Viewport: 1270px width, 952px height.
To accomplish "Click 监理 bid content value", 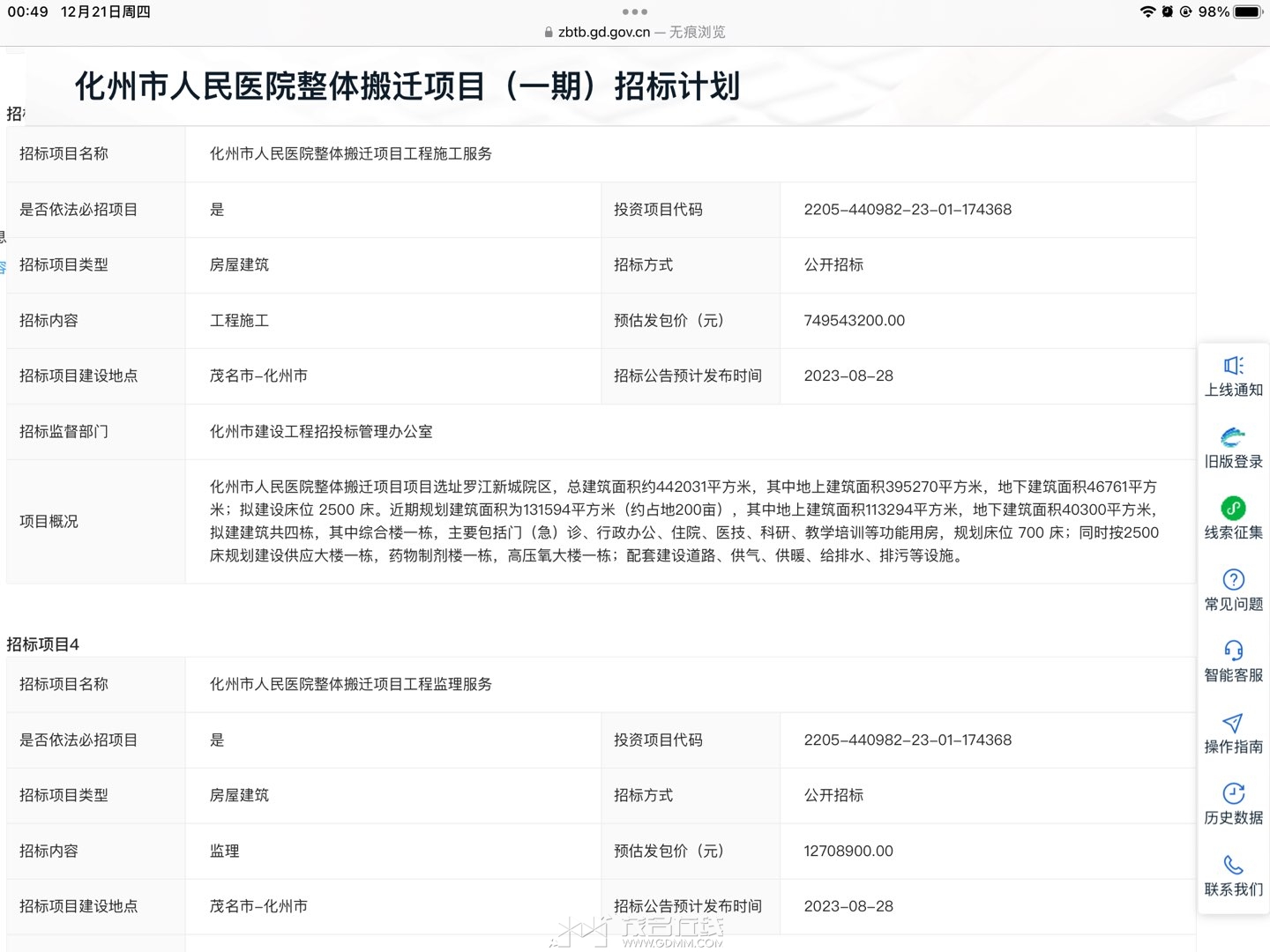I will click(x=224, y=852).
